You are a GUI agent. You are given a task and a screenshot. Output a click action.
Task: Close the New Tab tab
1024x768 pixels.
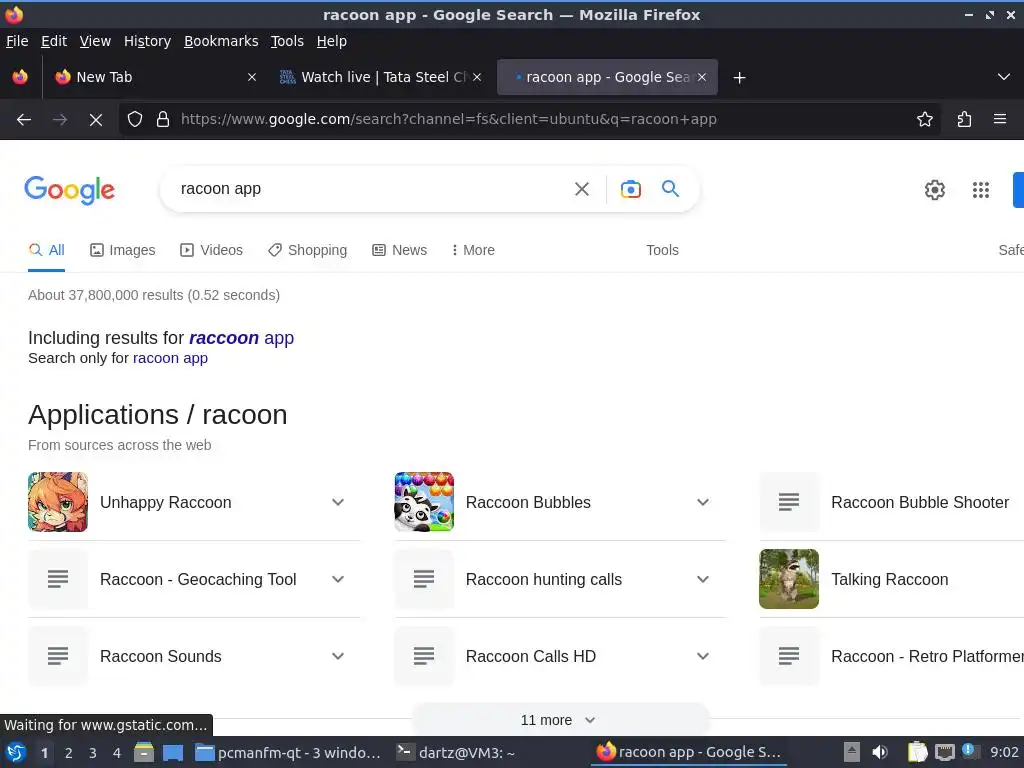(x=251, y=77)
